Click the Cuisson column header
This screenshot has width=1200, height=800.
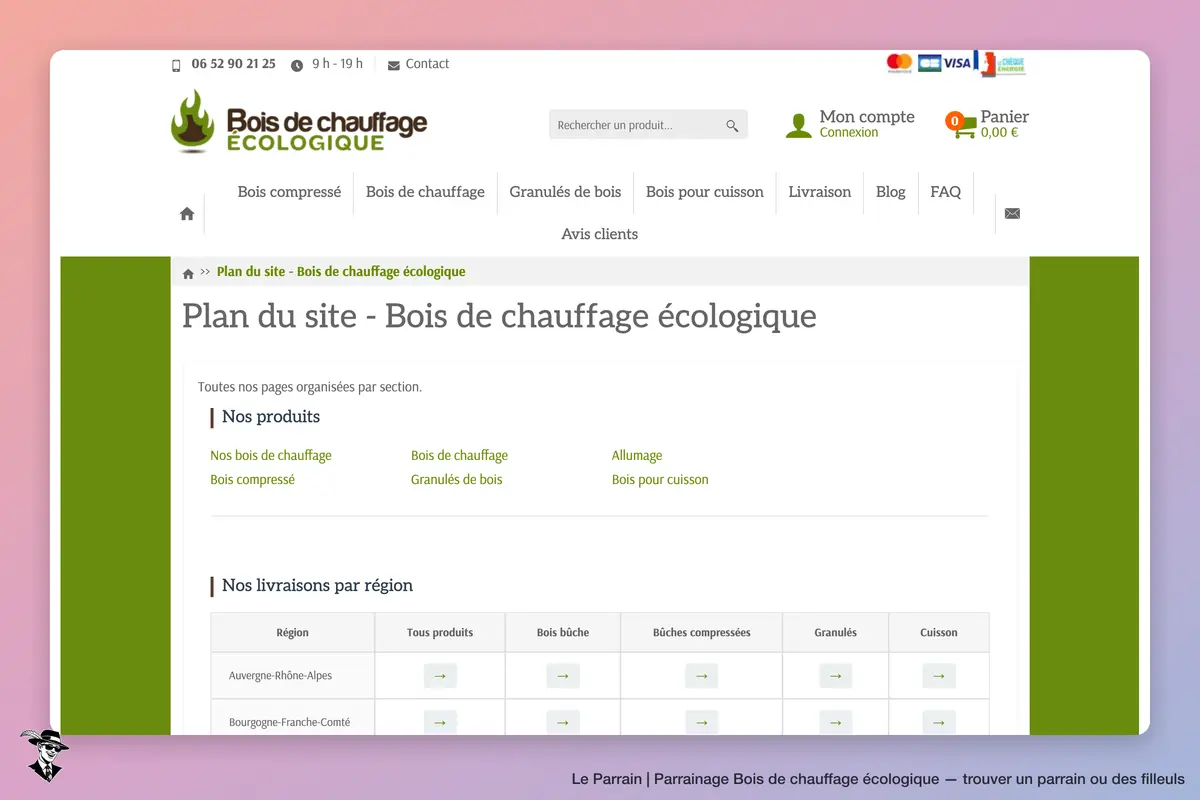(x=938, y=633)
